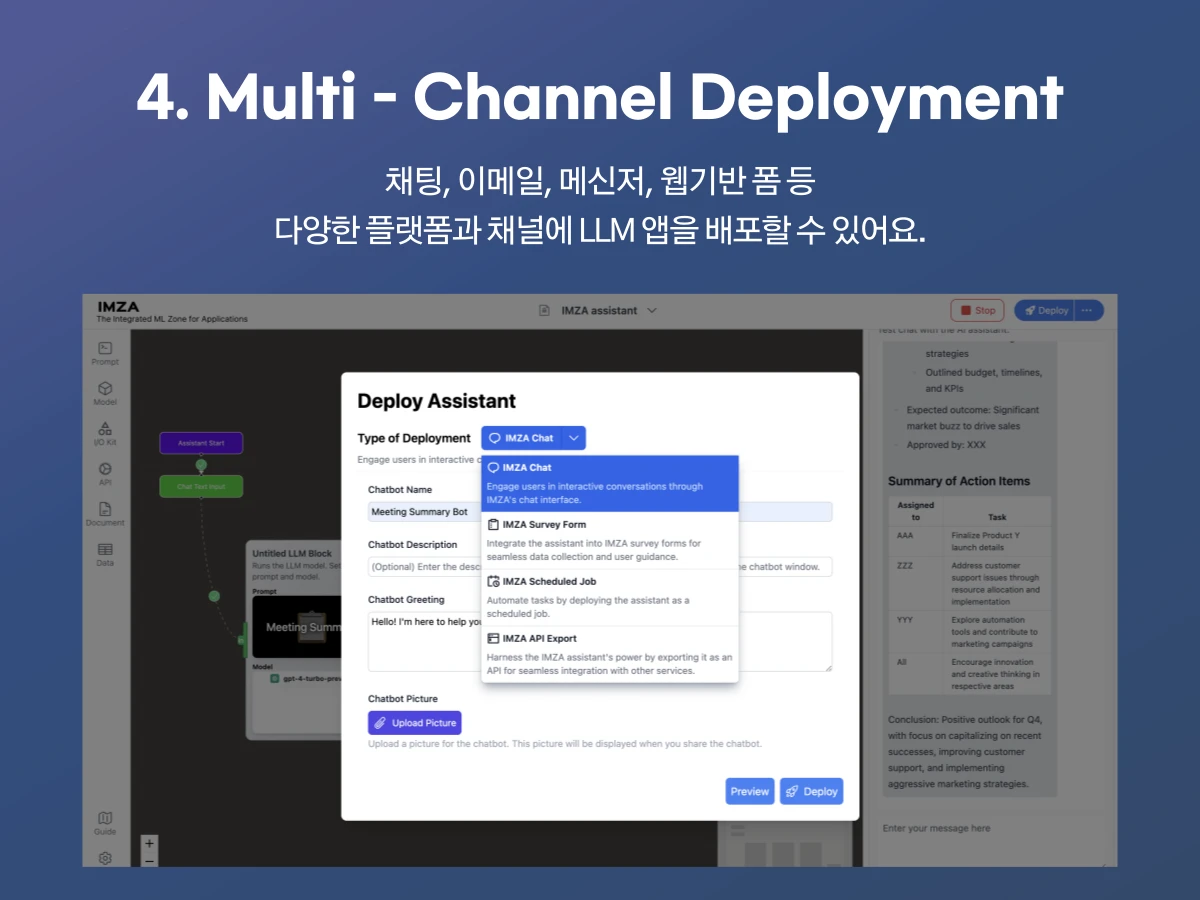Toggle the deployment type chevron arrow
This screenshot has width=1200, height=900.
pyautogui.click(x=574, y=438)
